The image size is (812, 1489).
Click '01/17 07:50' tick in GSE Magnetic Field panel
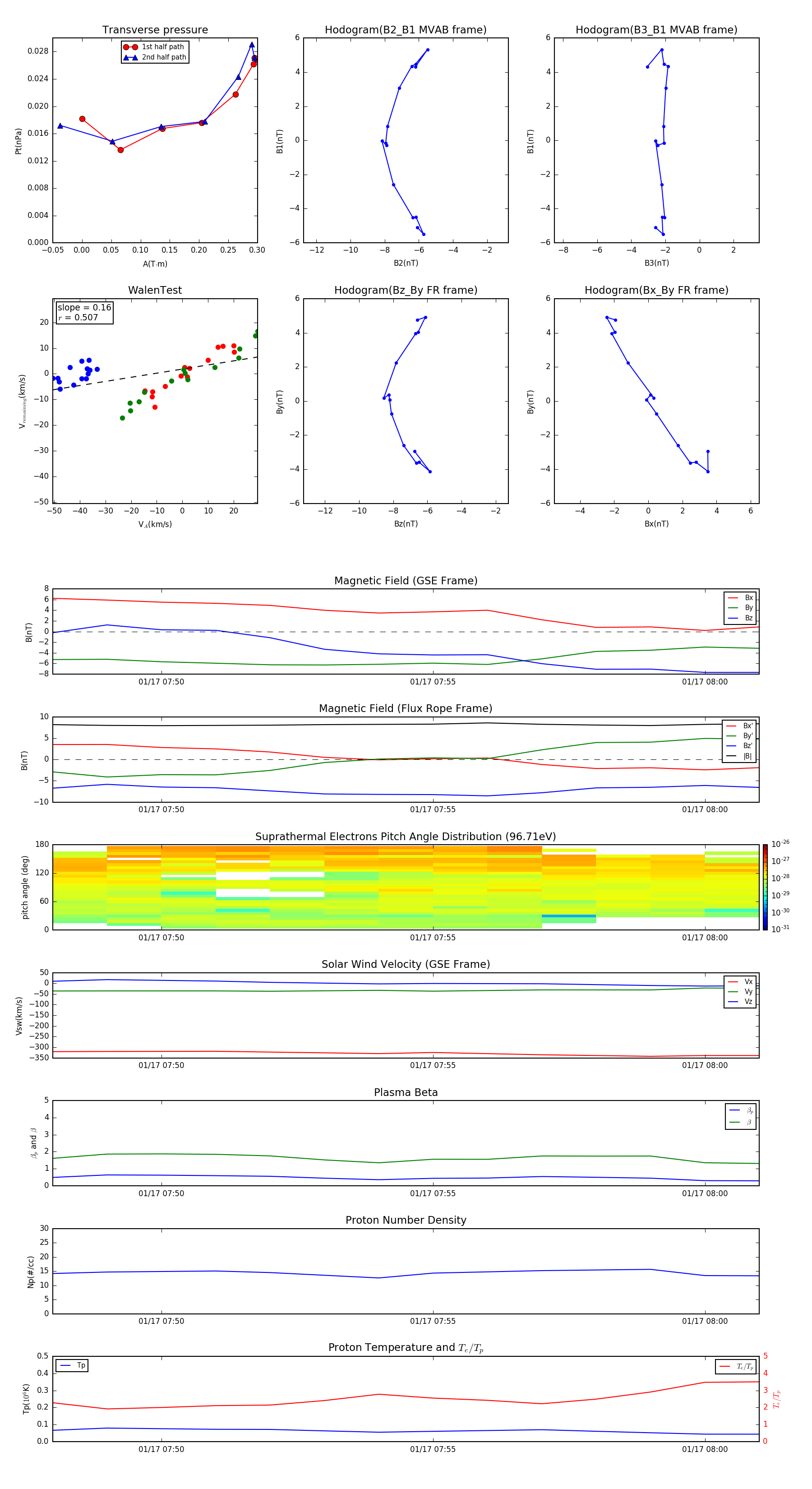pyautogui.click(x=161, y=681)
